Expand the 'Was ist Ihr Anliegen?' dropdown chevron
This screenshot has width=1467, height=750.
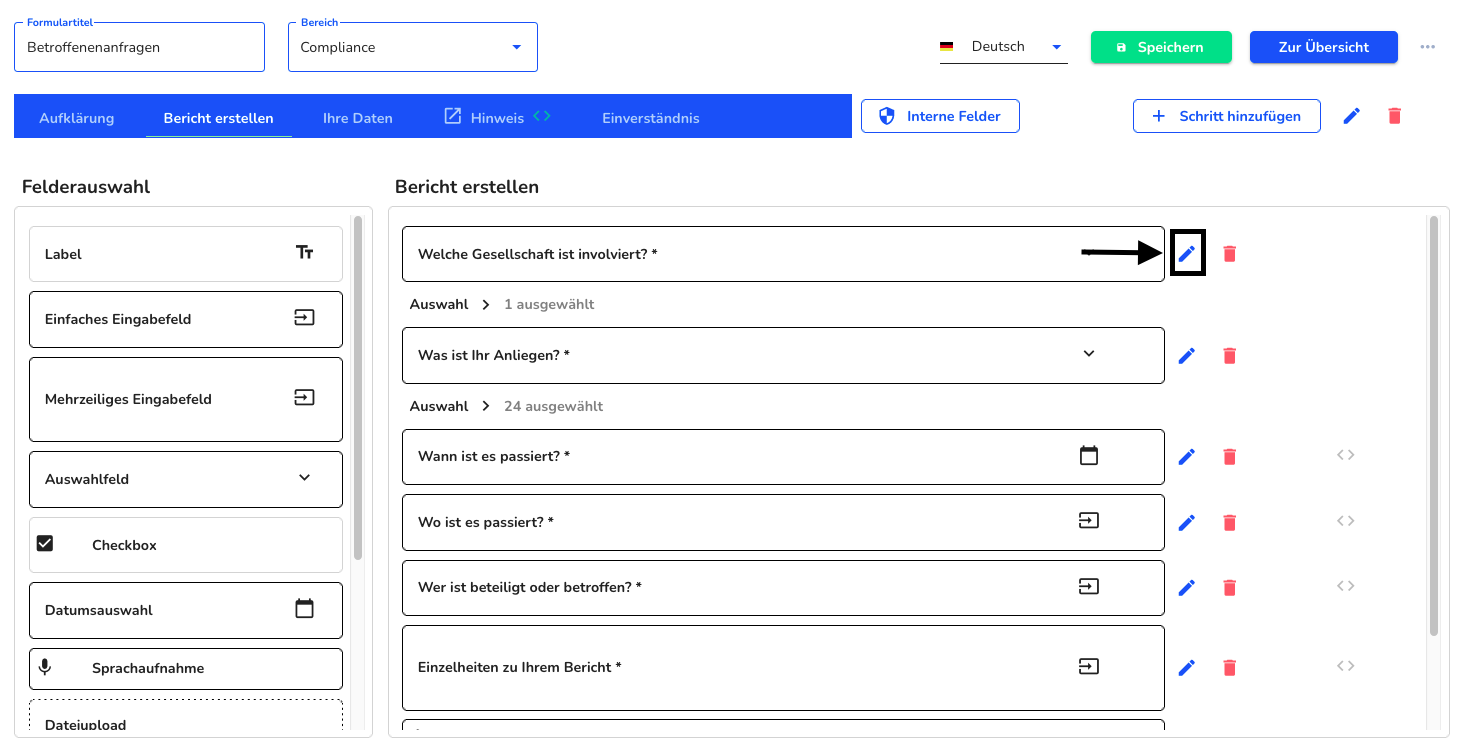1089,354
